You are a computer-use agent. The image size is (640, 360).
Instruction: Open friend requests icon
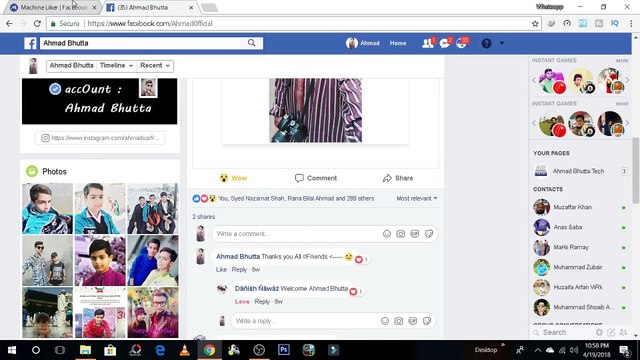tap(428, 43)
